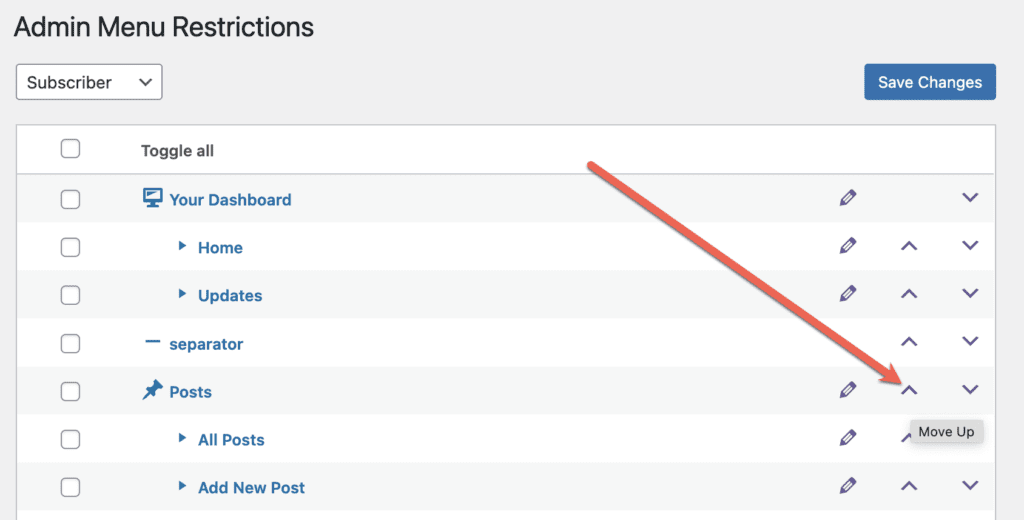Edit the Posts menu item
Viewport: 1024px width, 520px height.
848,390
